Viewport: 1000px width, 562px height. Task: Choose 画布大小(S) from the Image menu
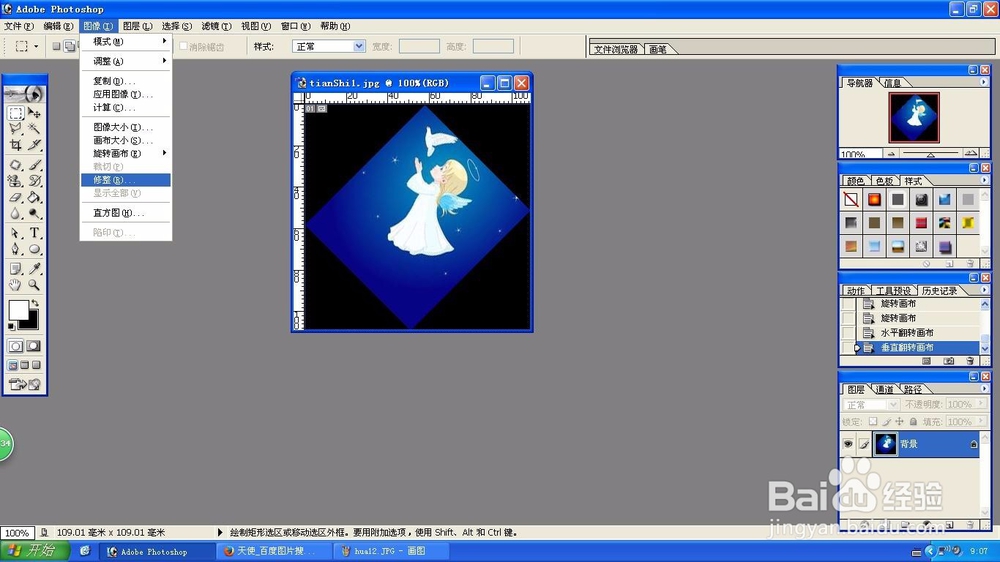tap(126, 140)
